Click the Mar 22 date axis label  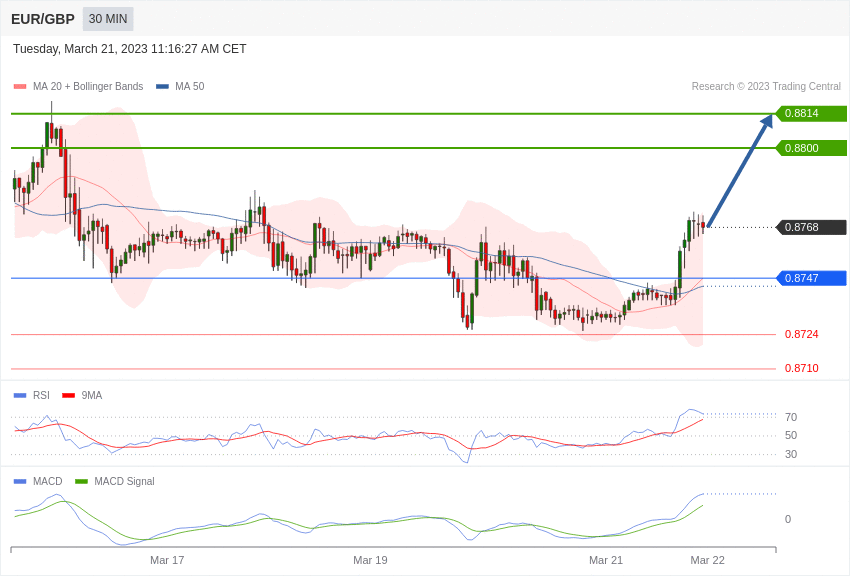pyautogui.click(x=707, y=560)
